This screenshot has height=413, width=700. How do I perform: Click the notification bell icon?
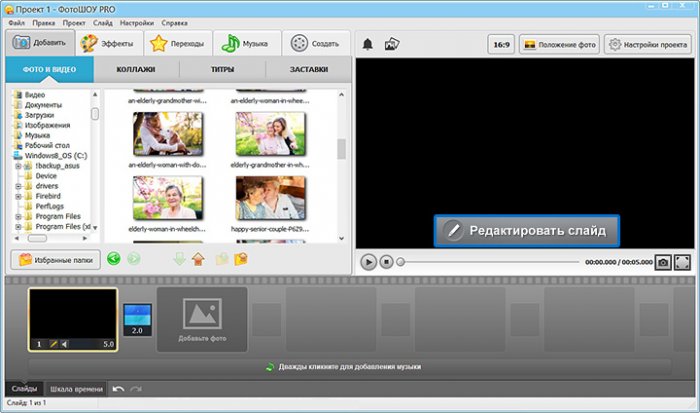click(367, 44)
